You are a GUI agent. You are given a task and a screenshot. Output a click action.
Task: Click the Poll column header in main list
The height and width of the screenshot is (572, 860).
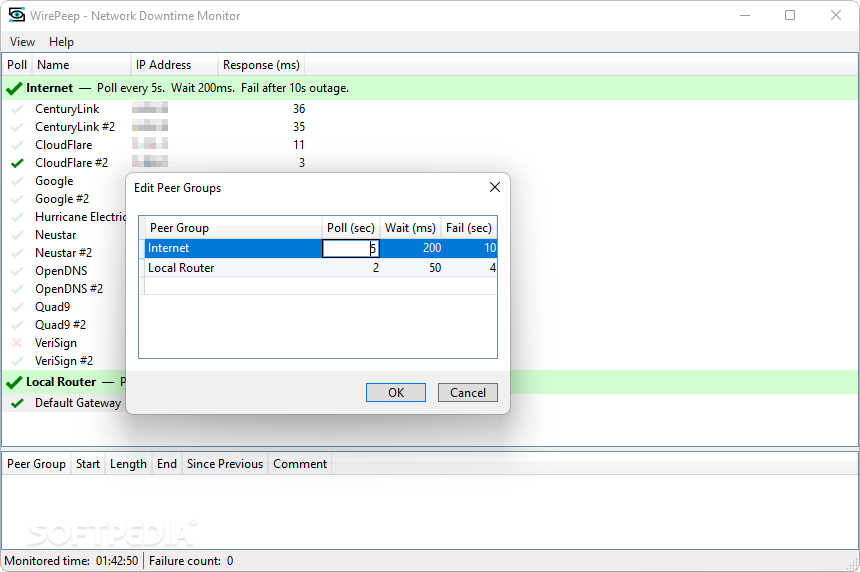tap(17, 65)
